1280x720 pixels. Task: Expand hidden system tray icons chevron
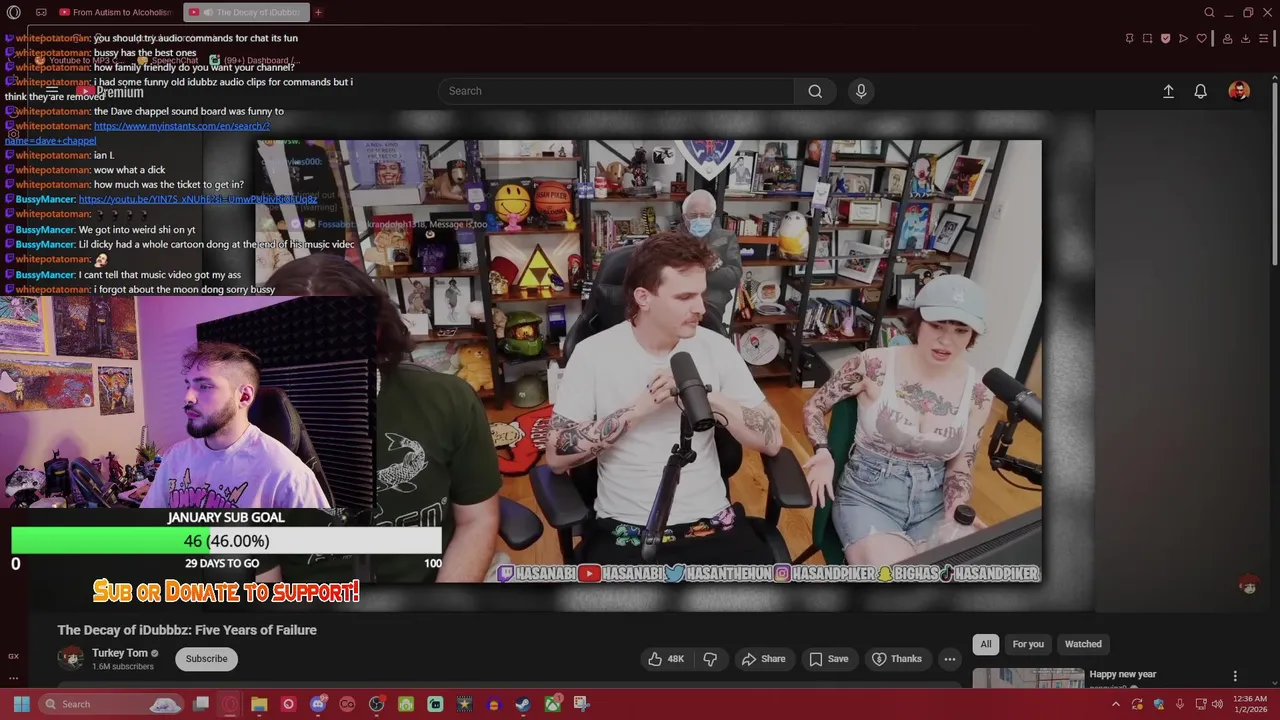tap(1116, 704)
